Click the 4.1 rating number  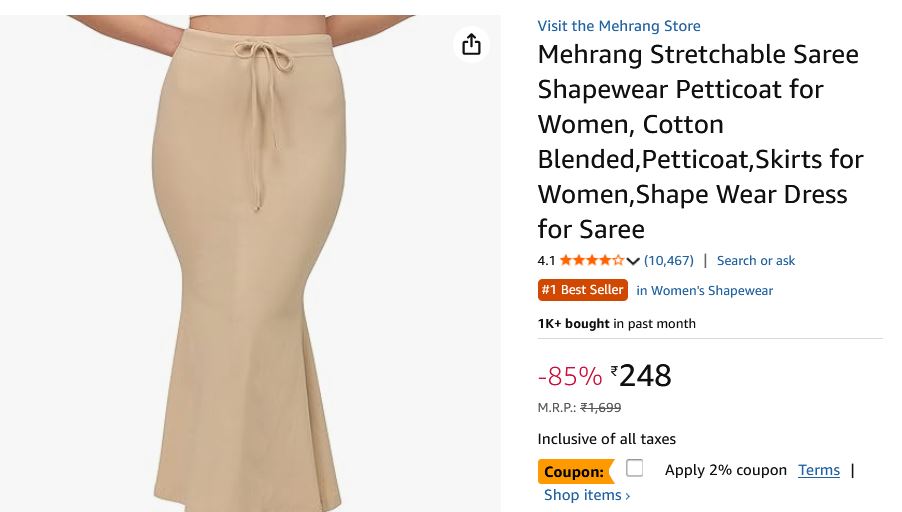click(546, 261)
